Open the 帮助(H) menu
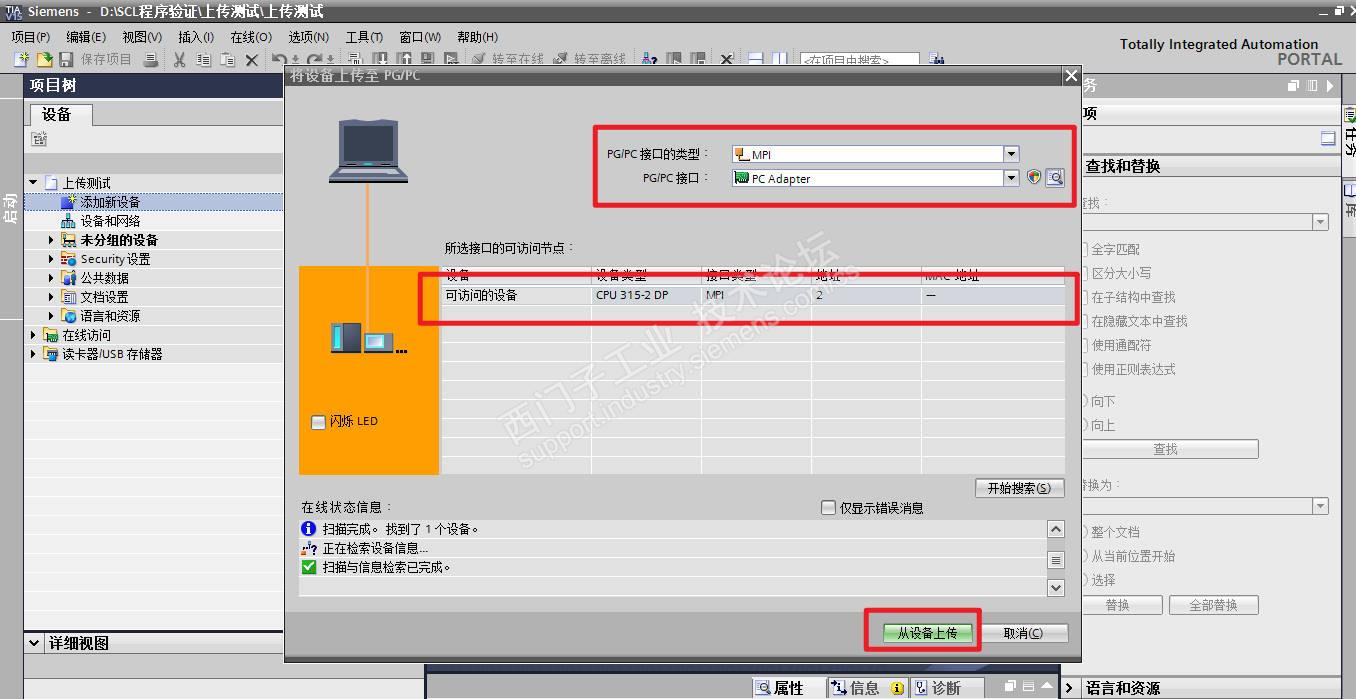 tap(477, 37)
